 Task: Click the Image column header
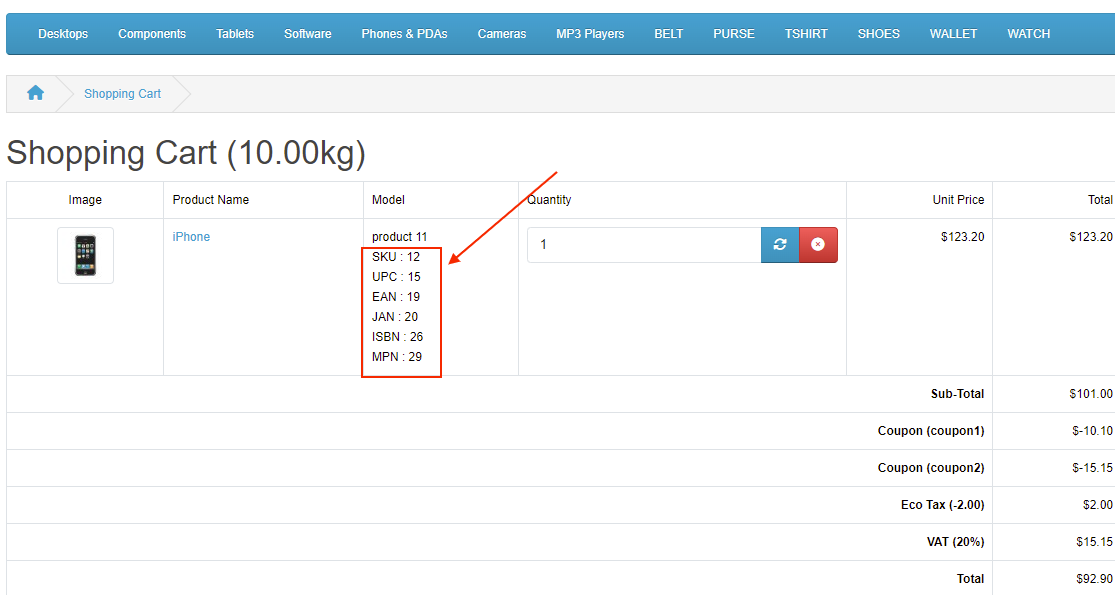tap(85, 200)
